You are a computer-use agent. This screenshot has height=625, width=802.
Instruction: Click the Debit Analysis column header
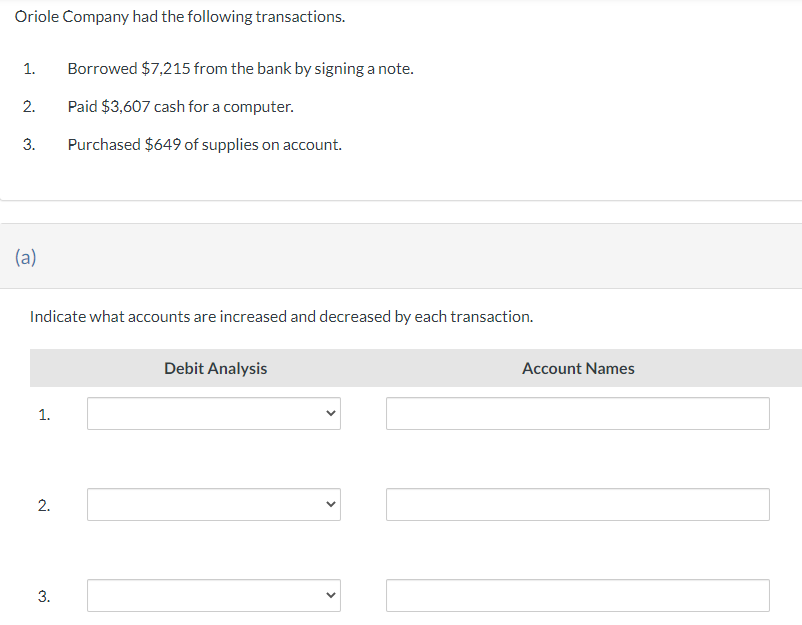(216, 368)
